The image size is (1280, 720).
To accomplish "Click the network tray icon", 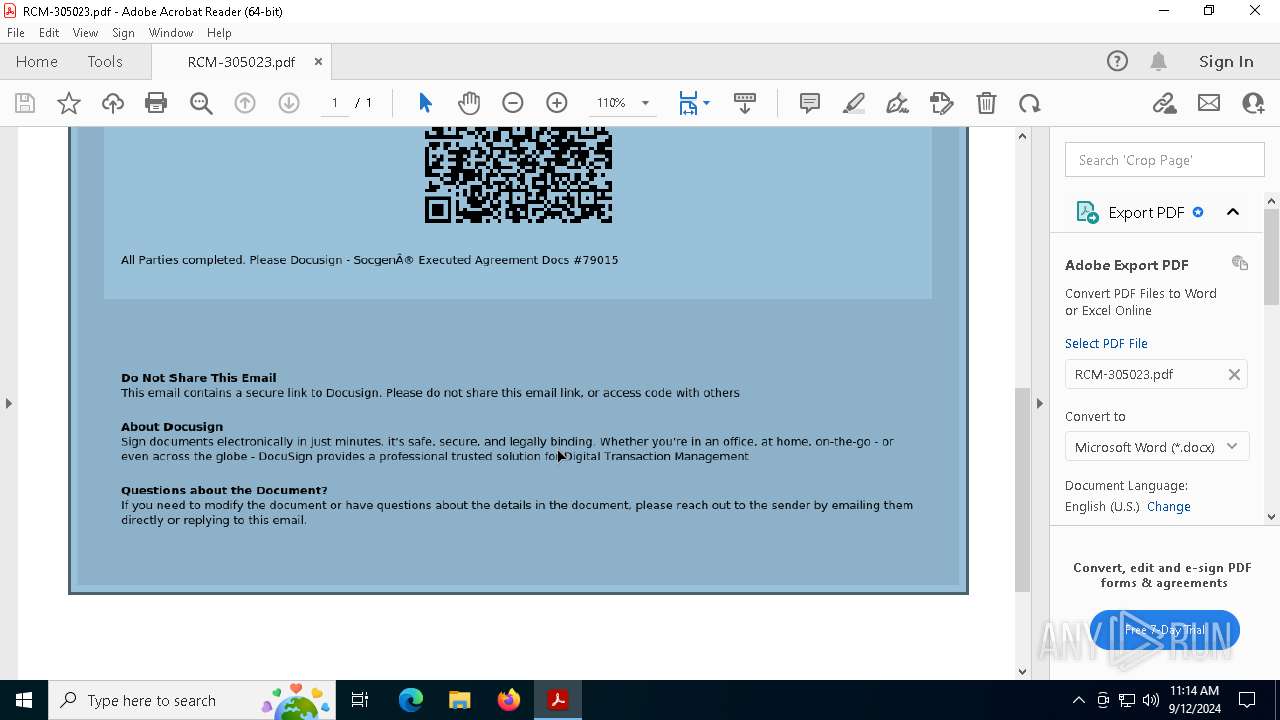I will point(1127,700).
